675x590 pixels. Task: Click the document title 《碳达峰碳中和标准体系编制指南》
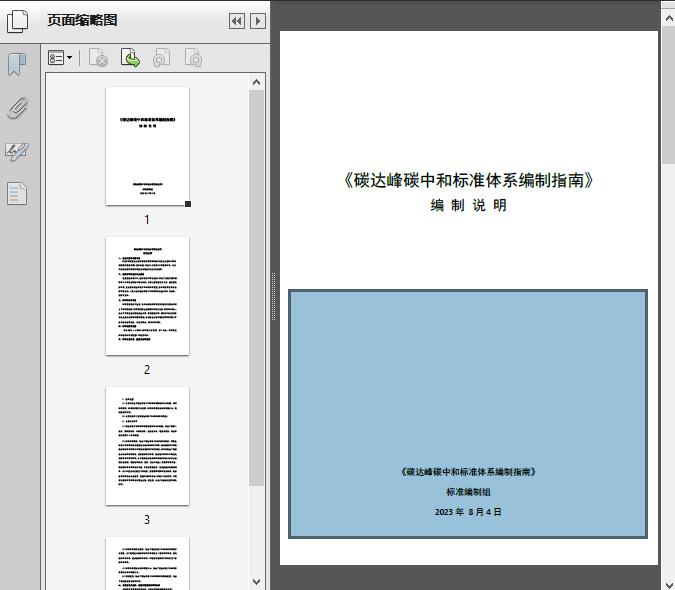click(468, 180)
